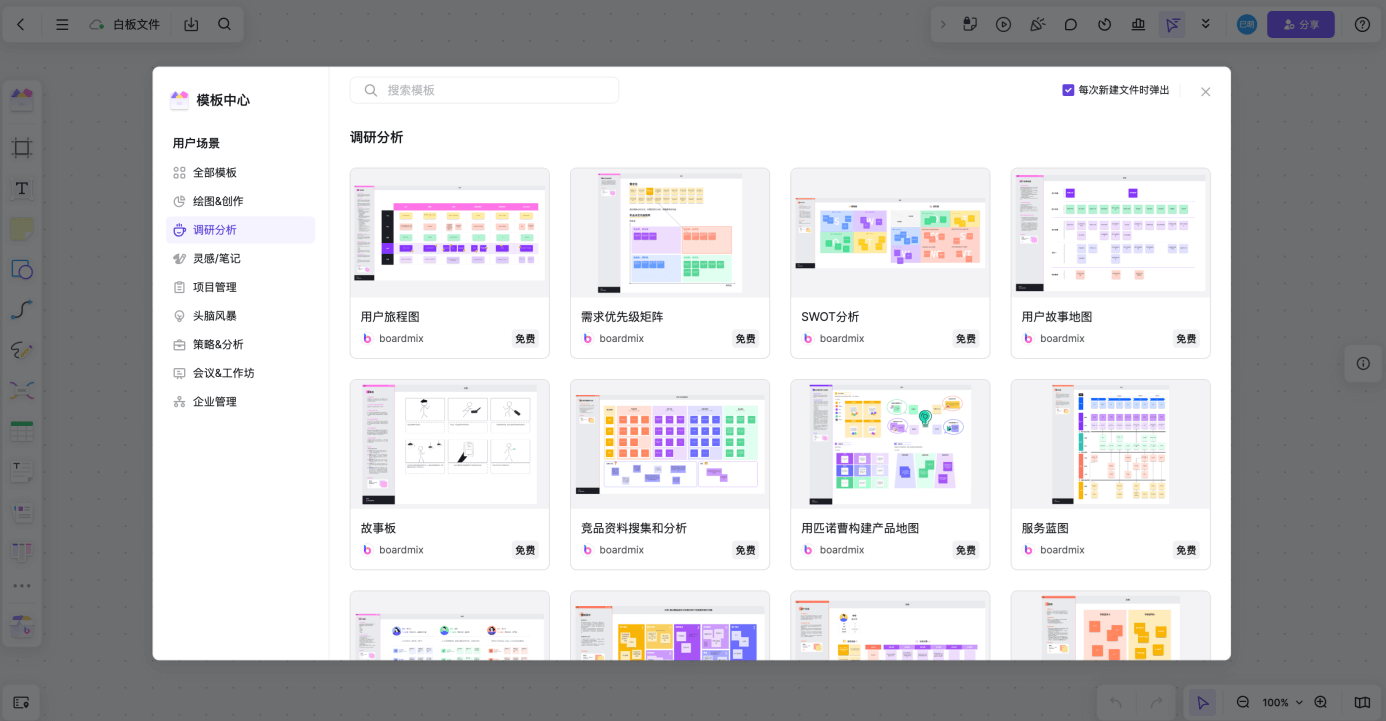This screenshot has width=1386, height=721.
Task: Expand the top-right toolbar chevron
Action: [942, 24]
